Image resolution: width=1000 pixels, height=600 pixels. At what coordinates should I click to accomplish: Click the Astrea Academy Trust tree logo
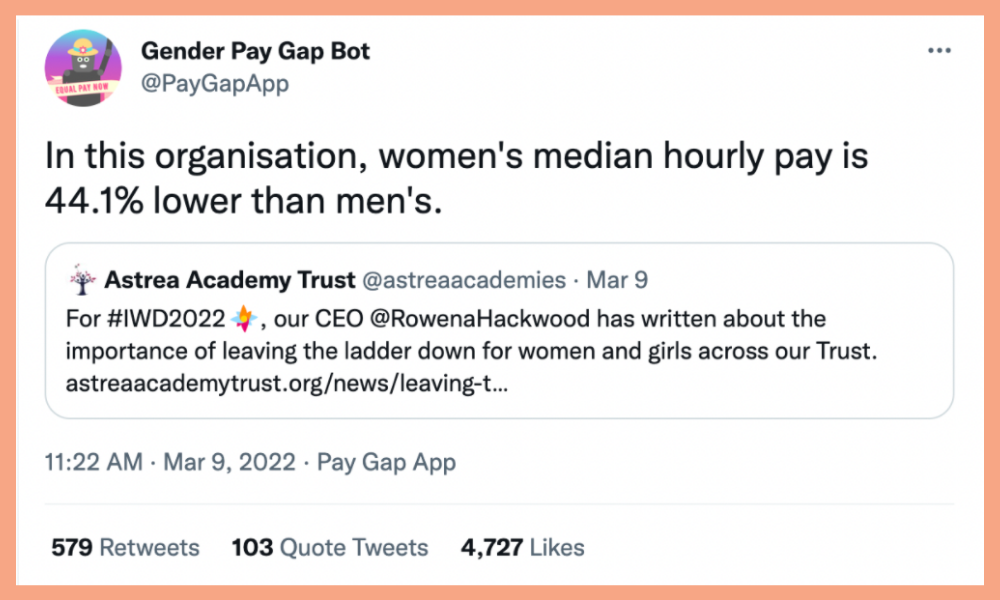pos(82,280)
